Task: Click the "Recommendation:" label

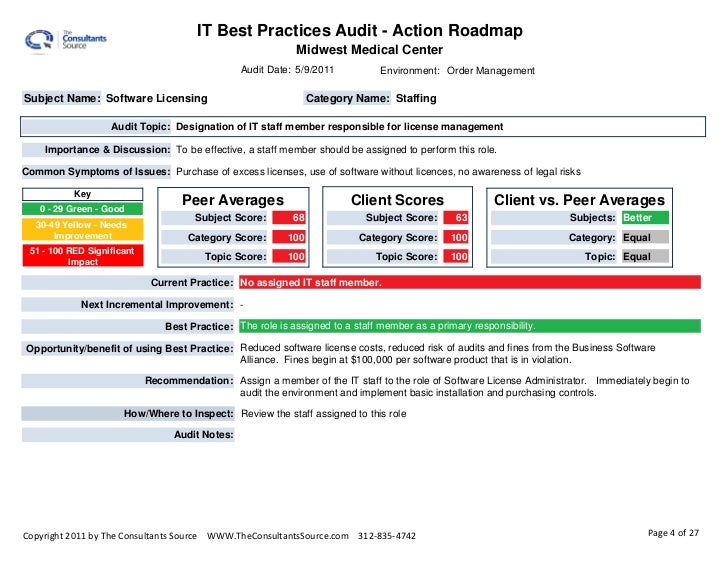Action: [x=128, y=381]
